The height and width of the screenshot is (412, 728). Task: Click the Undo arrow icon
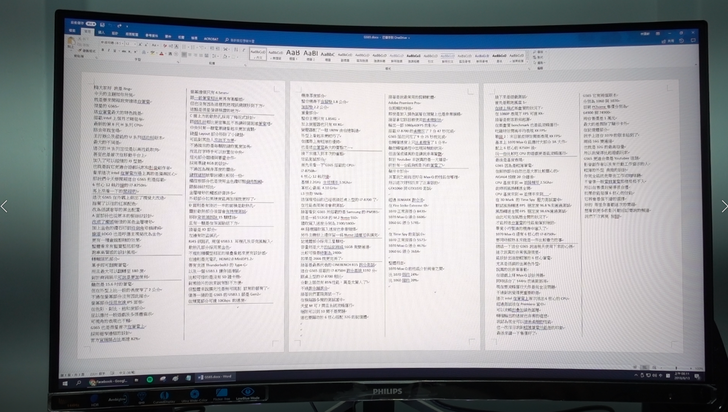[110, 25]
